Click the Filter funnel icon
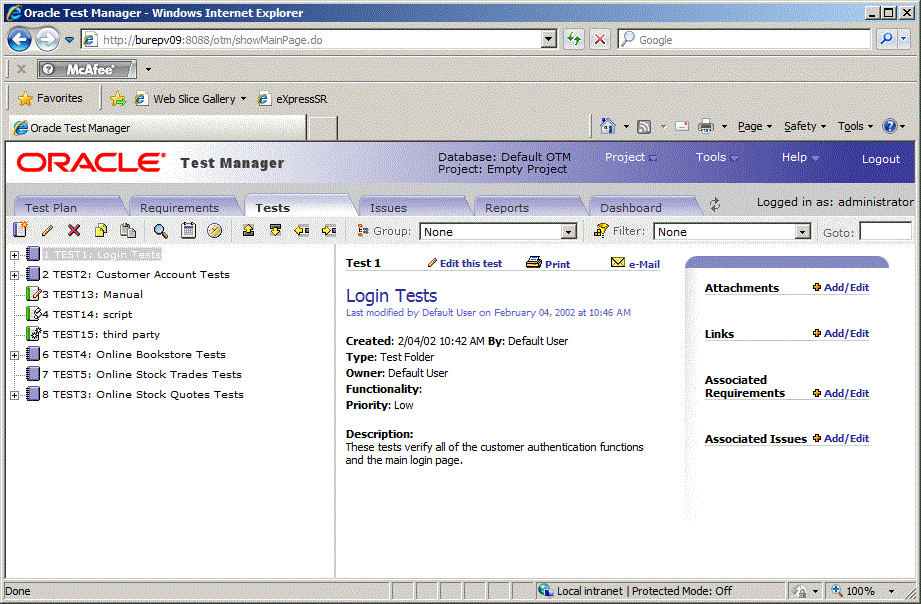 point(601,230)
